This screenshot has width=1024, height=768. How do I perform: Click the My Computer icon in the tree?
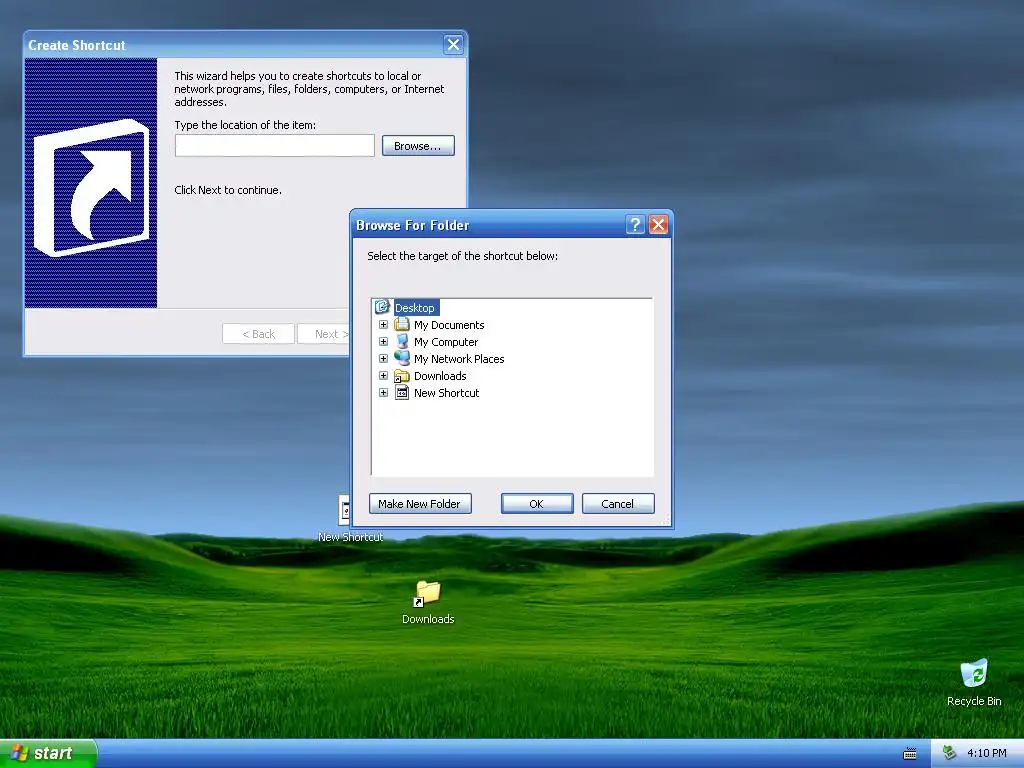coord(402,342)
